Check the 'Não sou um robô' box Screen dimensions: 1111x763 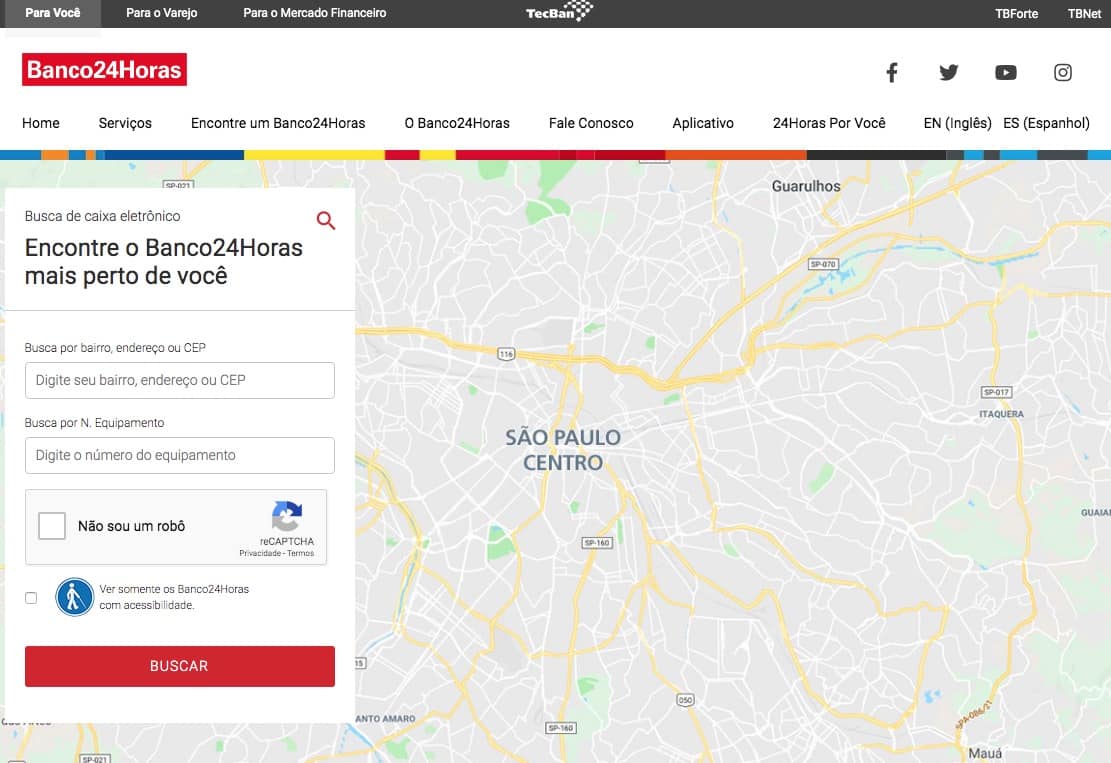tap(52, 526)
